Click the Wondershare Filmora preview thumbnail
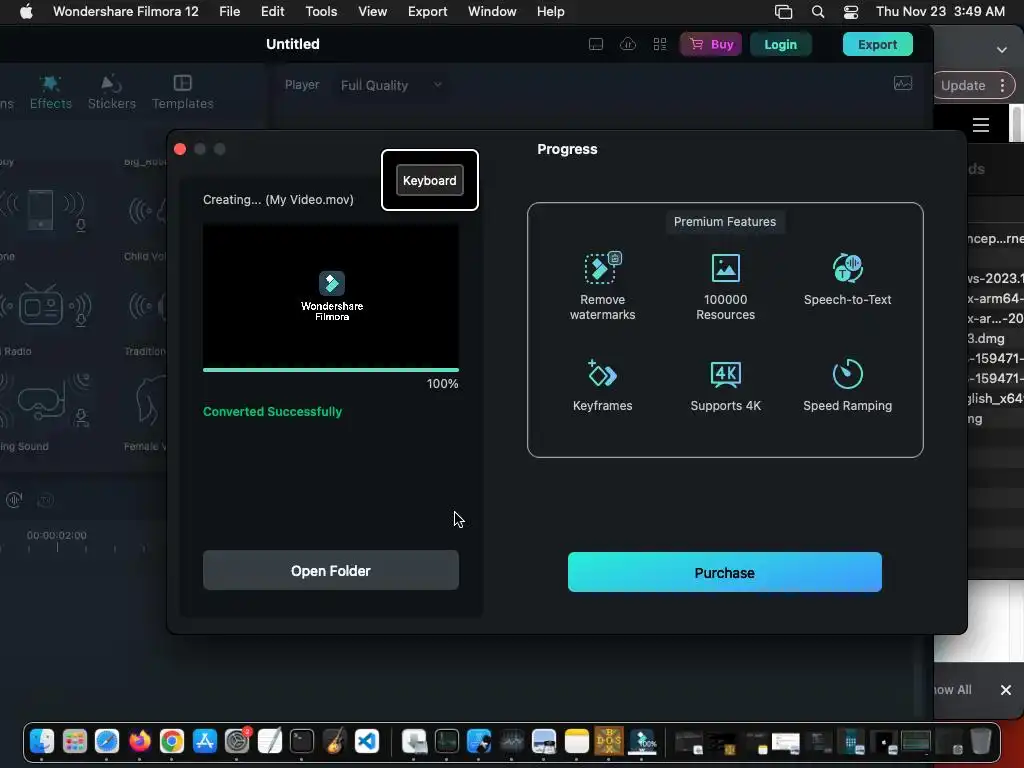The width and height of the screenshot is (1024, 768). [x=330, y=296]
